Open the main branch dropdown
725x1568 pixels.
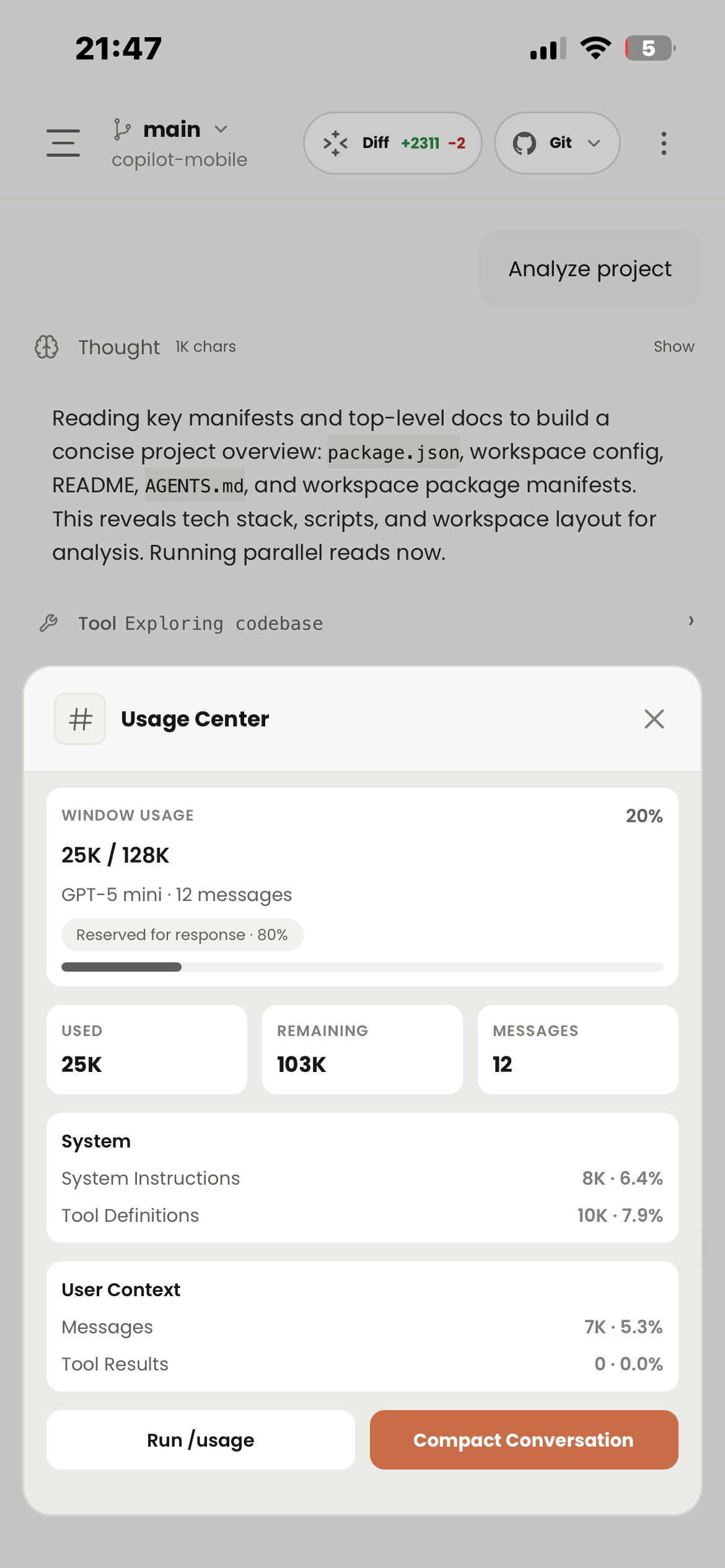point(221,129)
